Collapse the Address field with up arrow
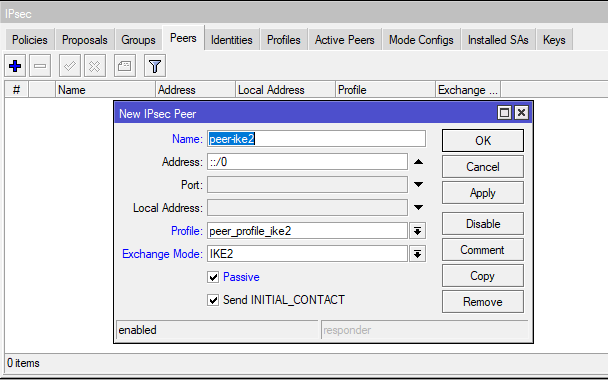Screen dimensions: 608x380 coord(418,162)
